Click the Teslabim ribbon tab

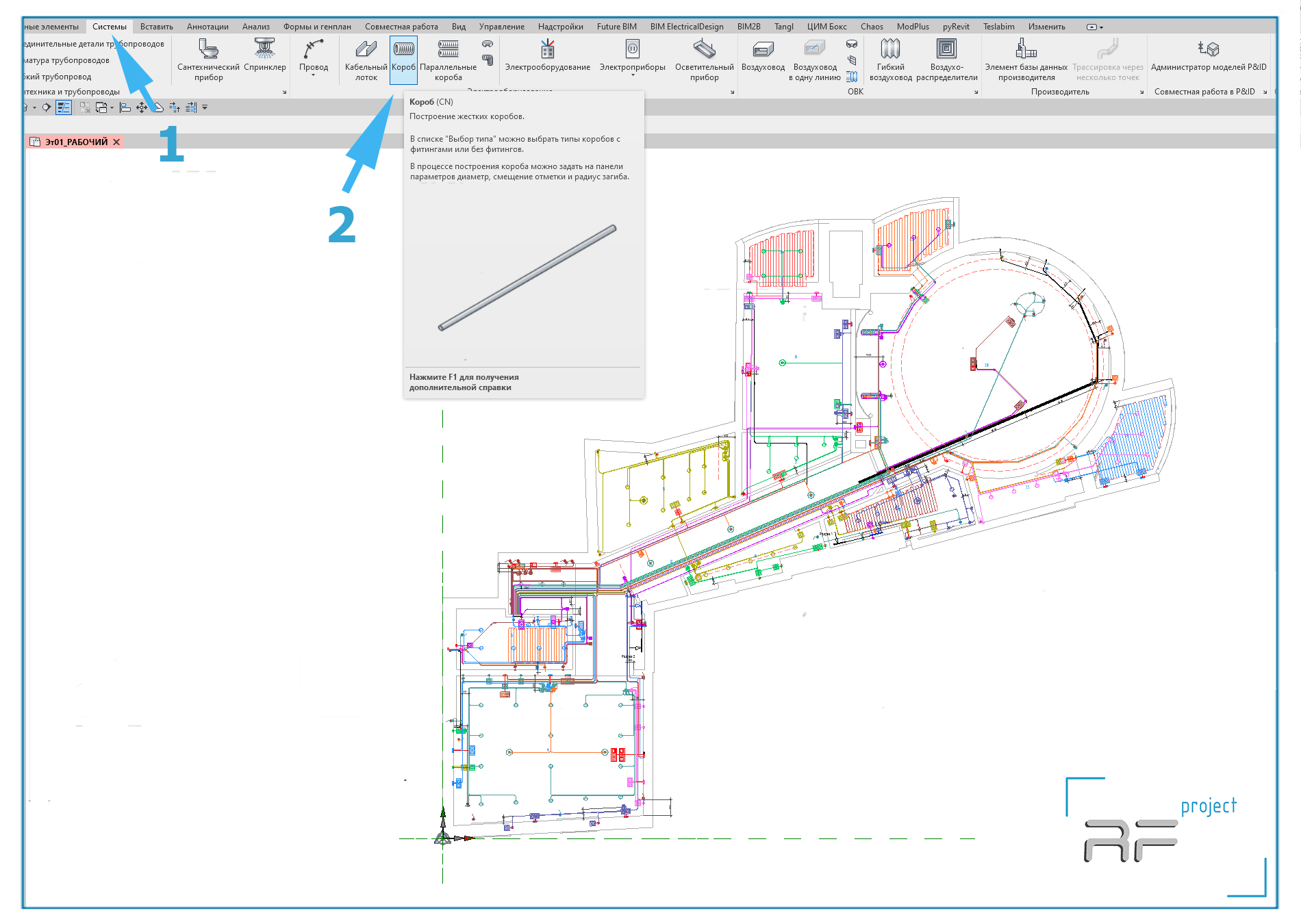[x=999, y=27]
